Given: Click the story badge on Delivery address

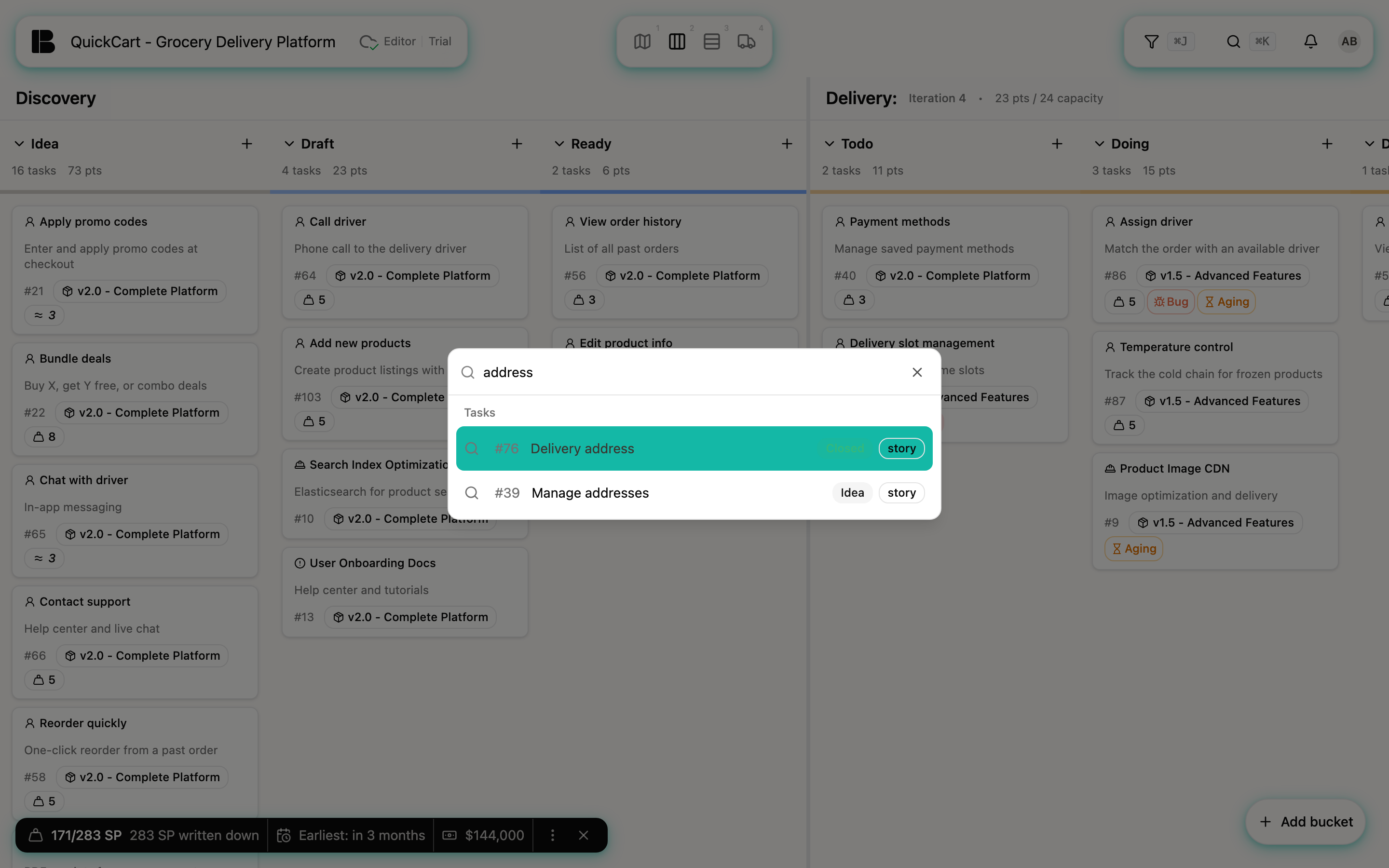Looking at the screenshot, I should tap(901, 448).
